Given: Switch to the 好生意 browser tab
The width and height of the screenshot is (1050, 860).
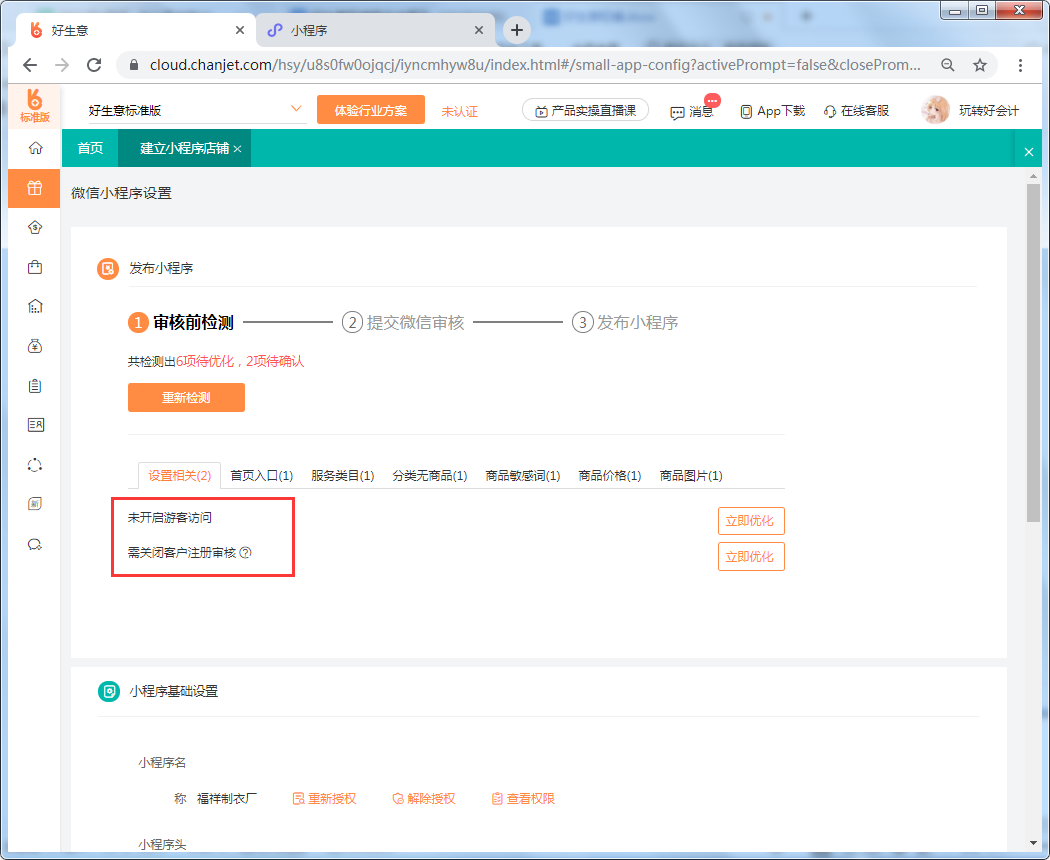Looking at the screenshot, I should pyautogui.click(x=133, y=30).
